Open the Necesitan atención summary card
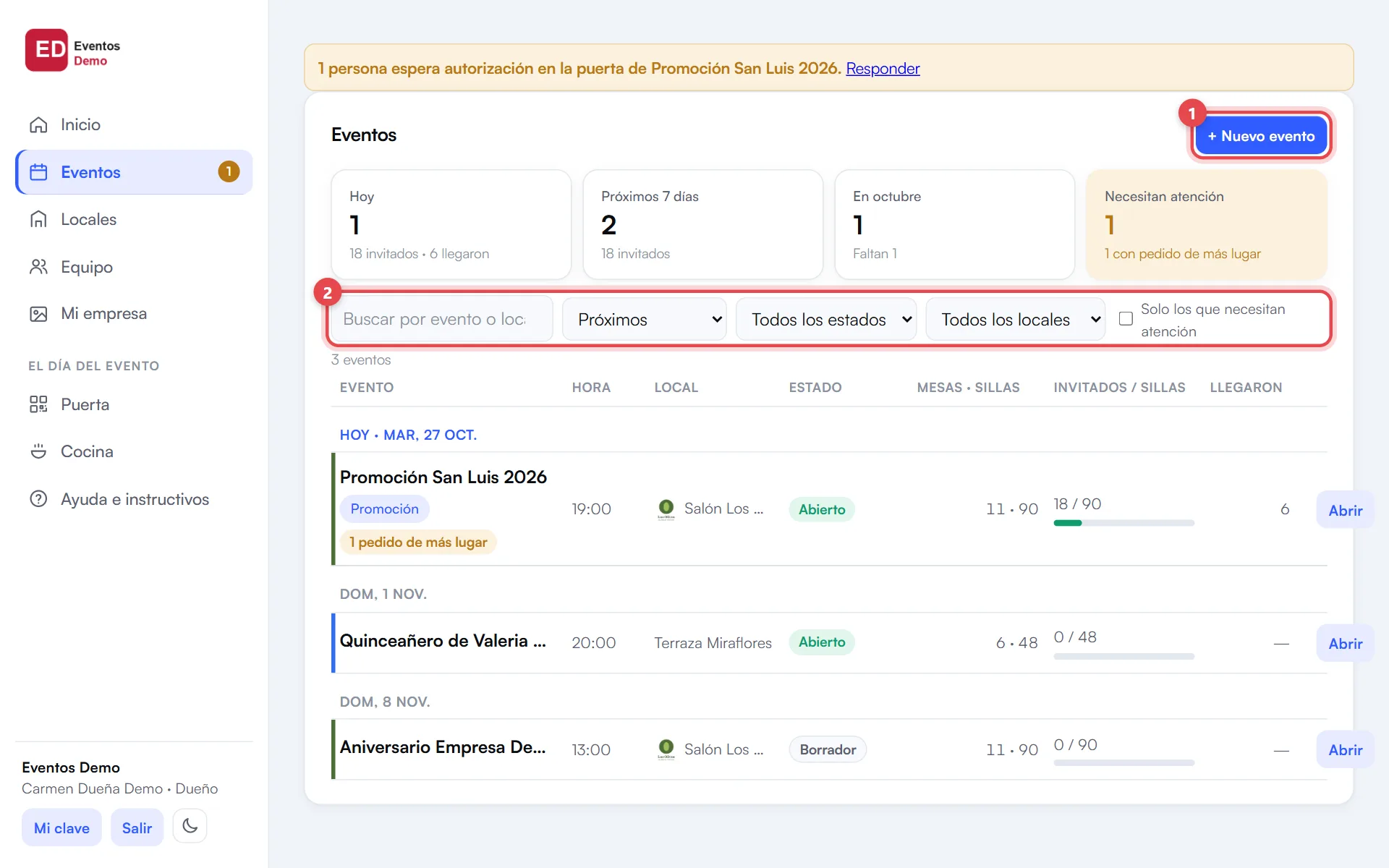This screenshot has height=868, width=1389. [1207, 224]
